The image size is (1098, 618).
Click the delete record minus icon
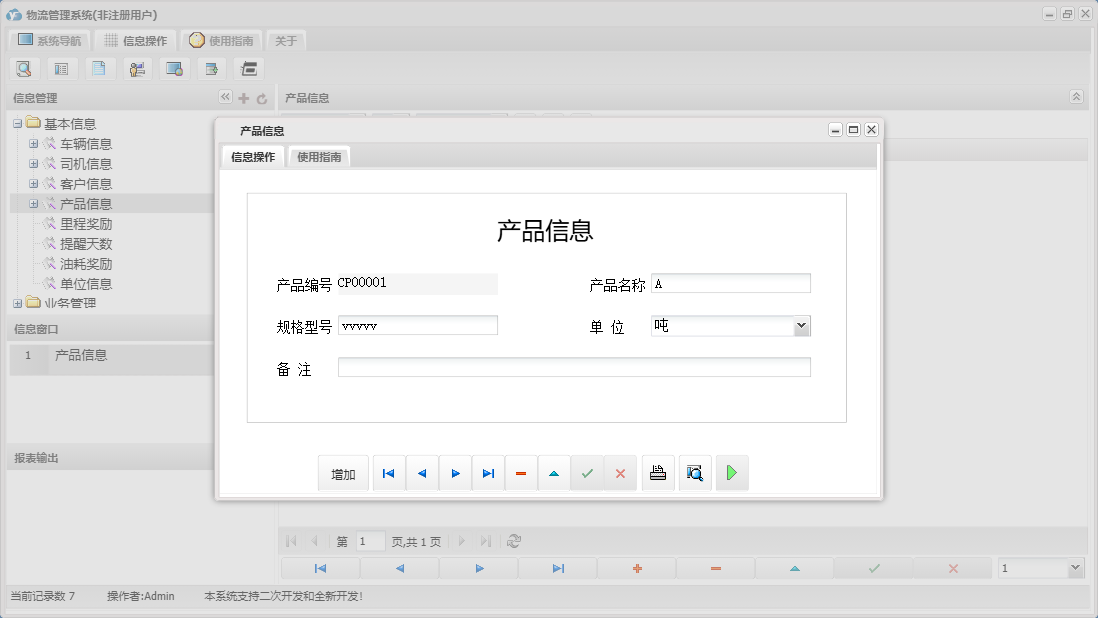521,472
